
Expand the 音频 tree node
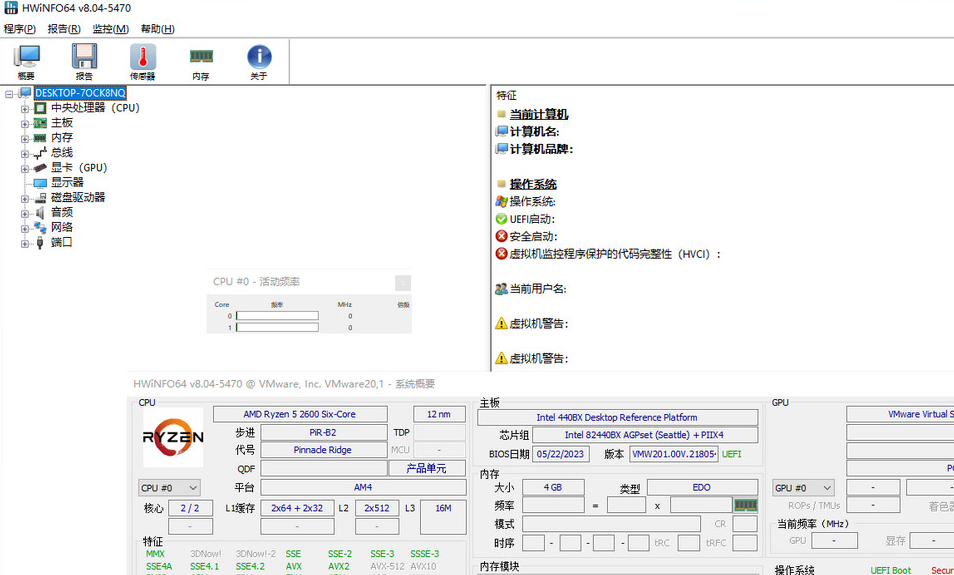click(x=25, y=214)
